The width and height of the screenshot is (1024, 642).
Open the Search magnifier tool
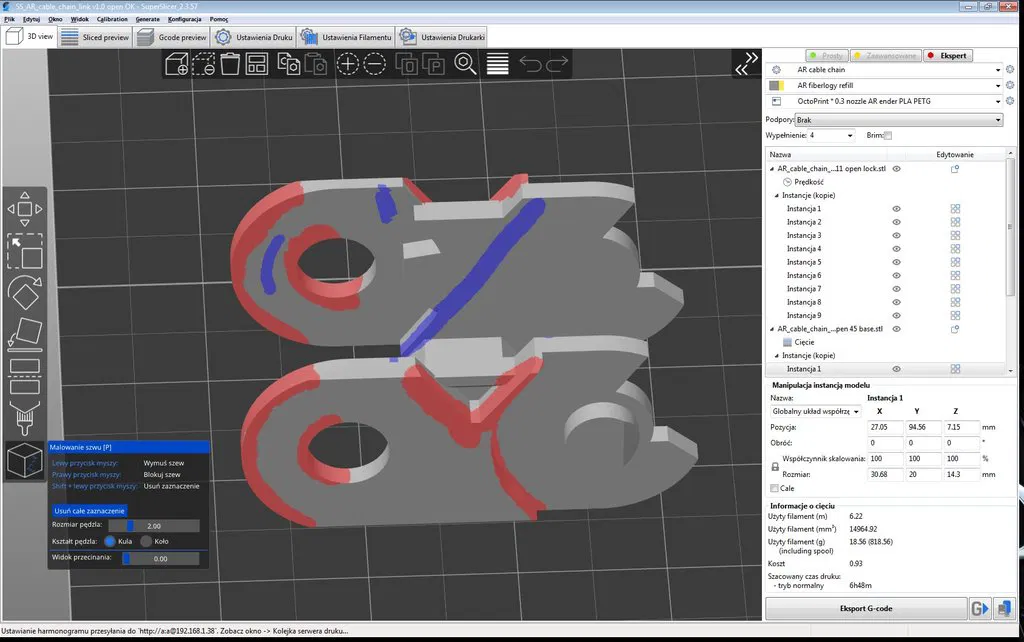click(x=465, y=64)
